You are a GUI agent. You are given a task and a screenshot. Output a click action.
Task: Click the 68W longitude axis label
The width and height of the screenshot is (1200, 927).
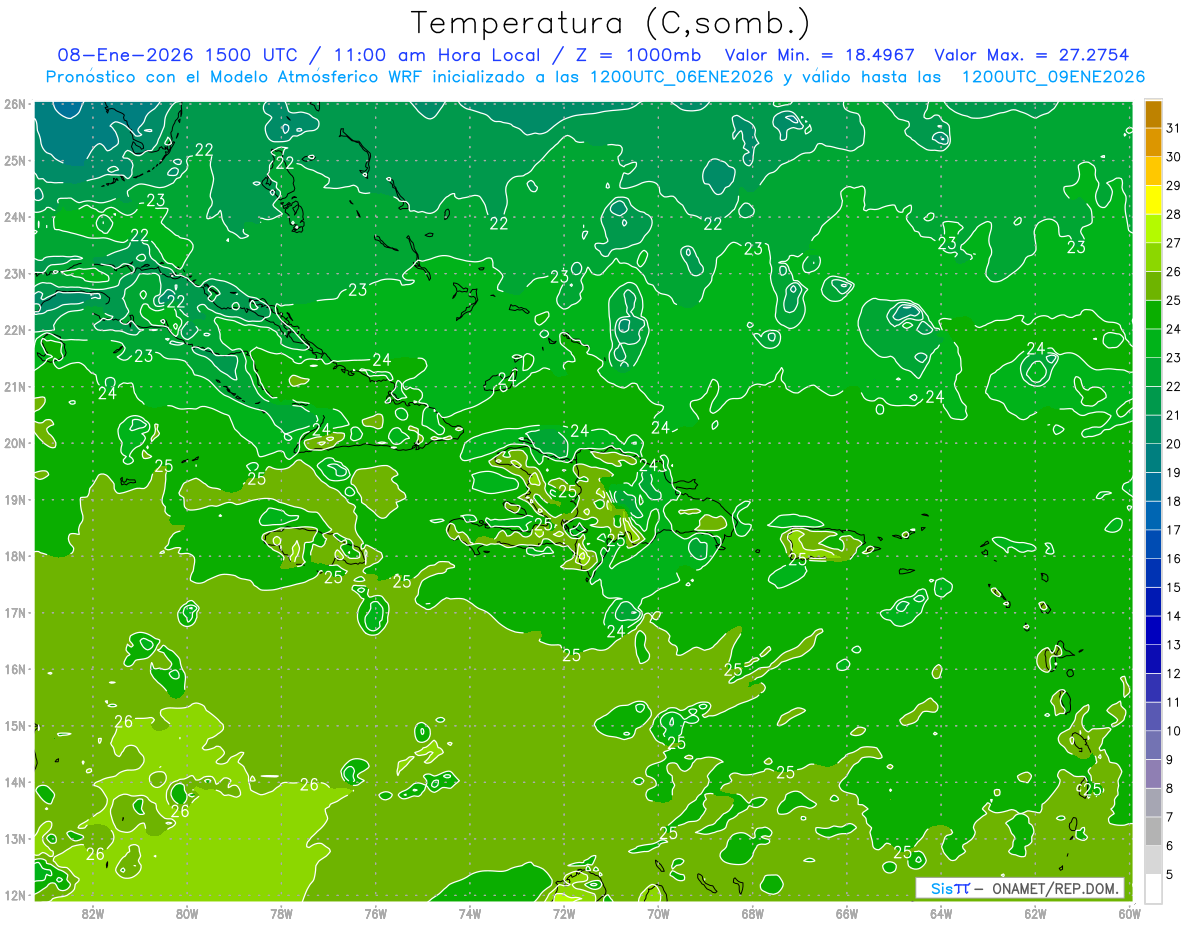[x=752, y=912]
